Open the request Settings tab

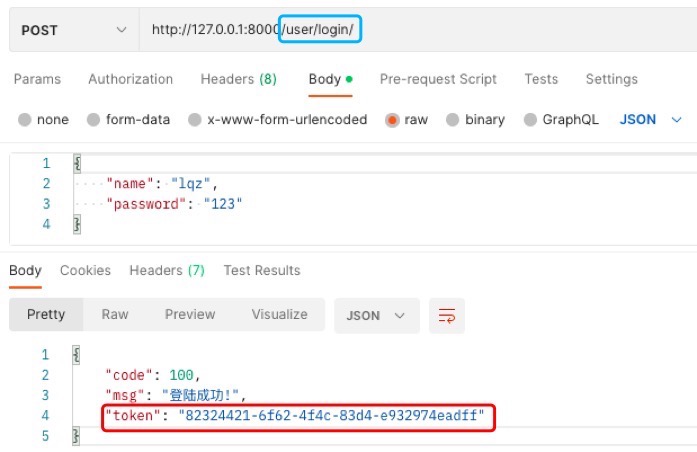611,79
